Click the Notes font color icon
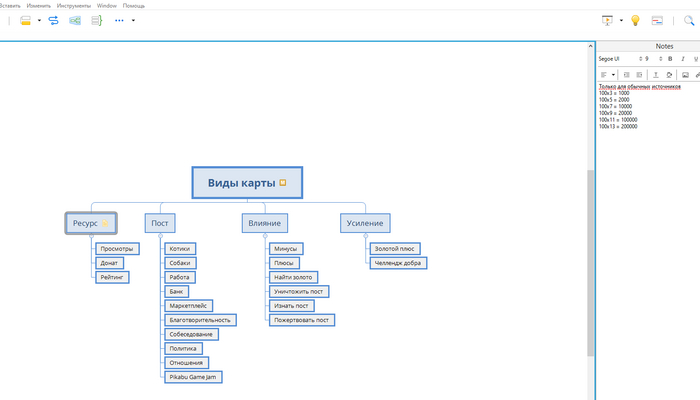The height and width of the screenshot is (400, 700). pyautogui.click(x=656, y=75)
